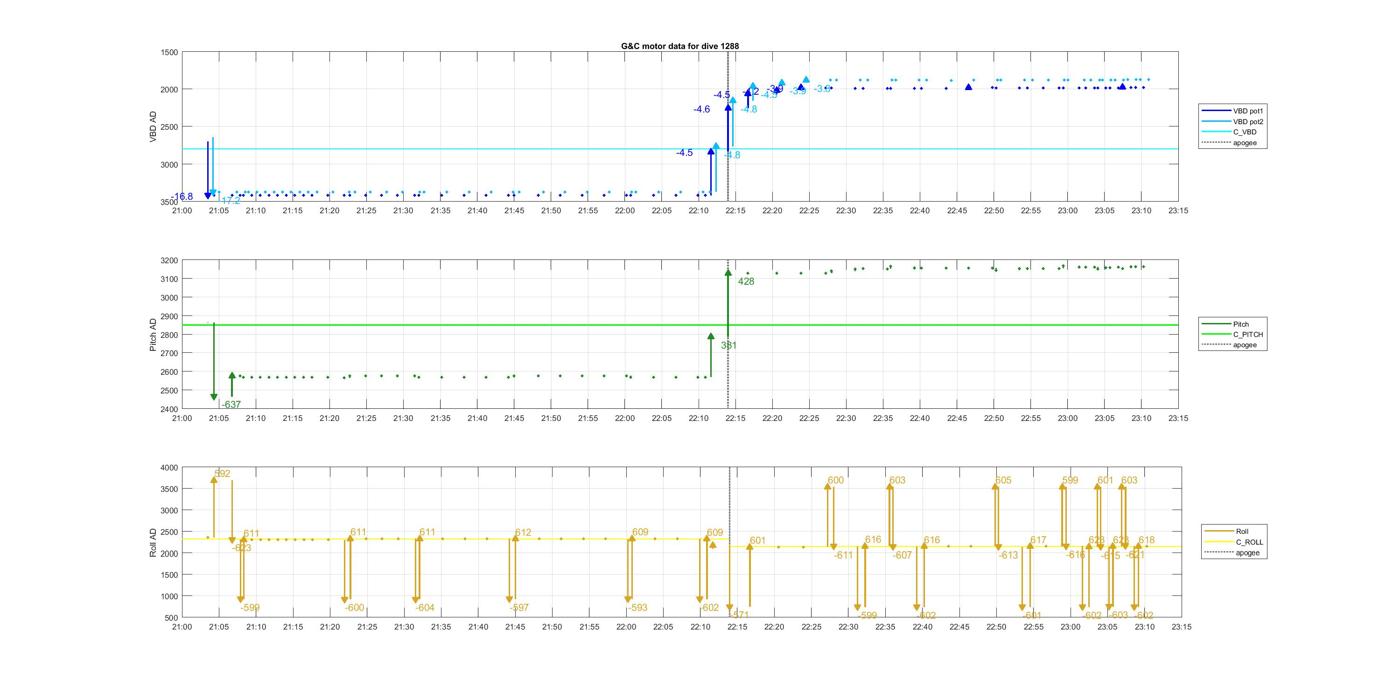Click the "-593" roll data label
Image resolution: width=1400 pixels, height=693 pixels.
638,608
